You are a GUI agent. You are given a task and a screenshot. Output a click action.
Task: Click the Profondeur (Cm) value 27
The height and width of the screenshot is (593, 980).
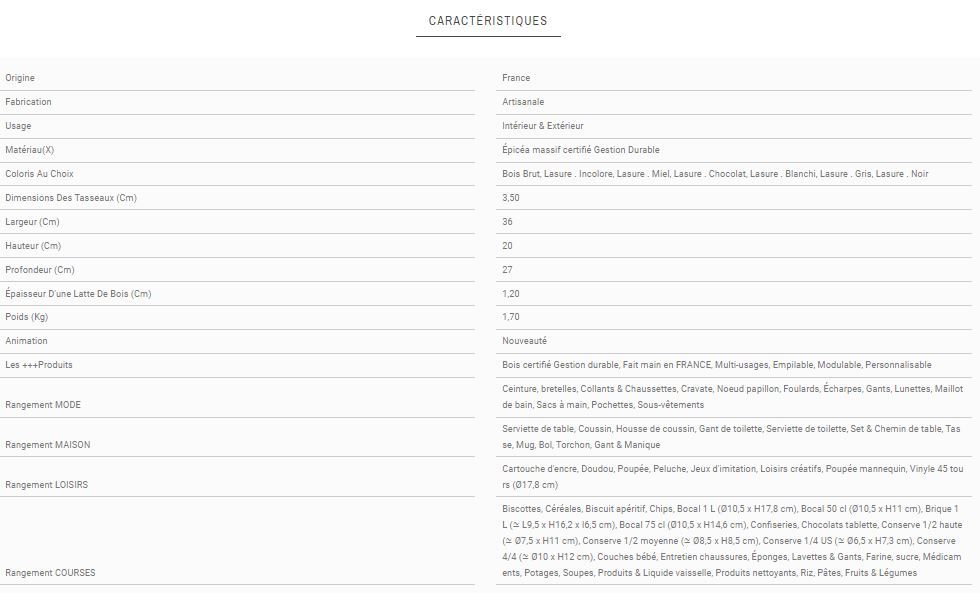click(508, 270)
